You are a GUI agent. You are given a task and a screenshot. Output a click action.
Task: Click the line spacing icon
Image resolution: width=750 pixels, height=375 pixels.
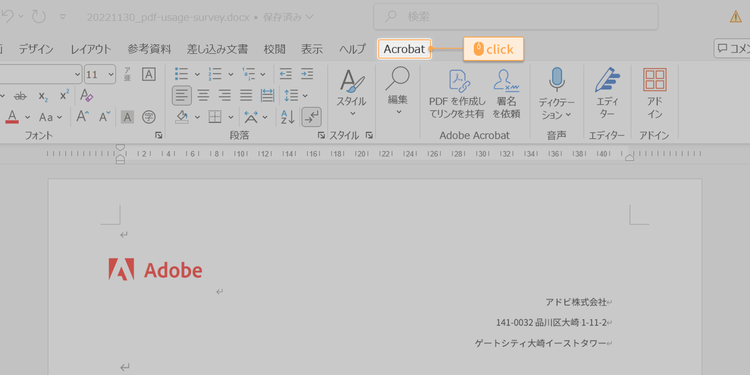click(x=291, y=96)
